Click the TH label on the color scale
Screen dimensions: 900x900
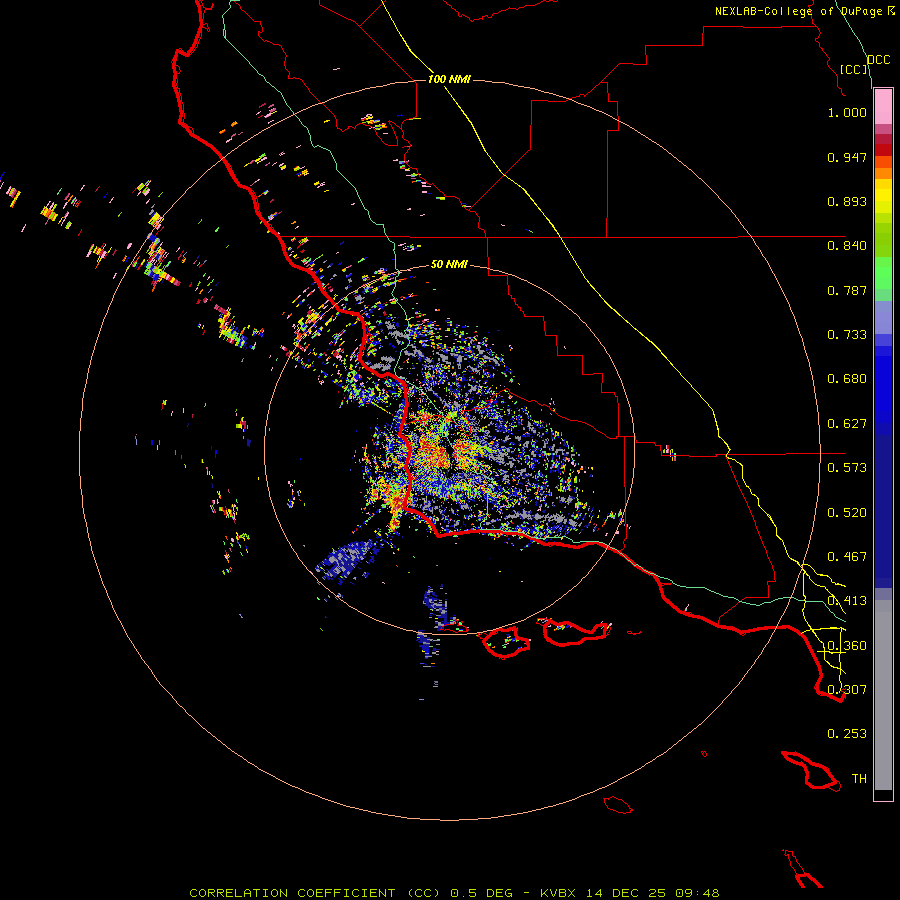(x=859, y=779)
